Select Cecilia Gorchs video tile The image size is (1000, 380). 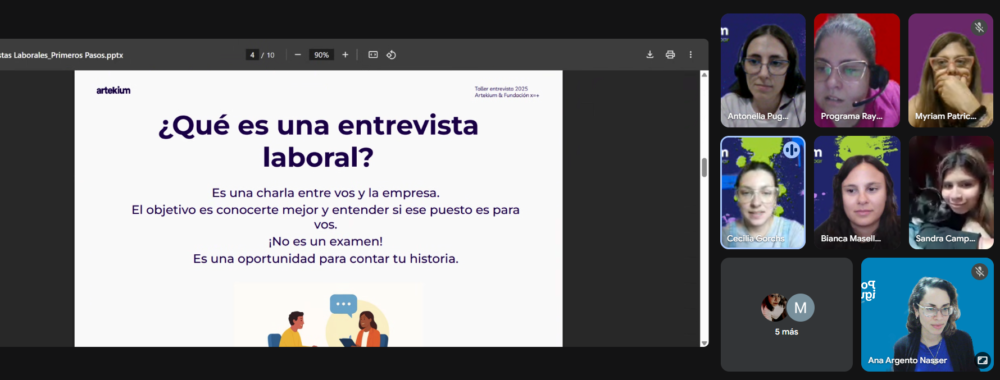pos(763,192)
